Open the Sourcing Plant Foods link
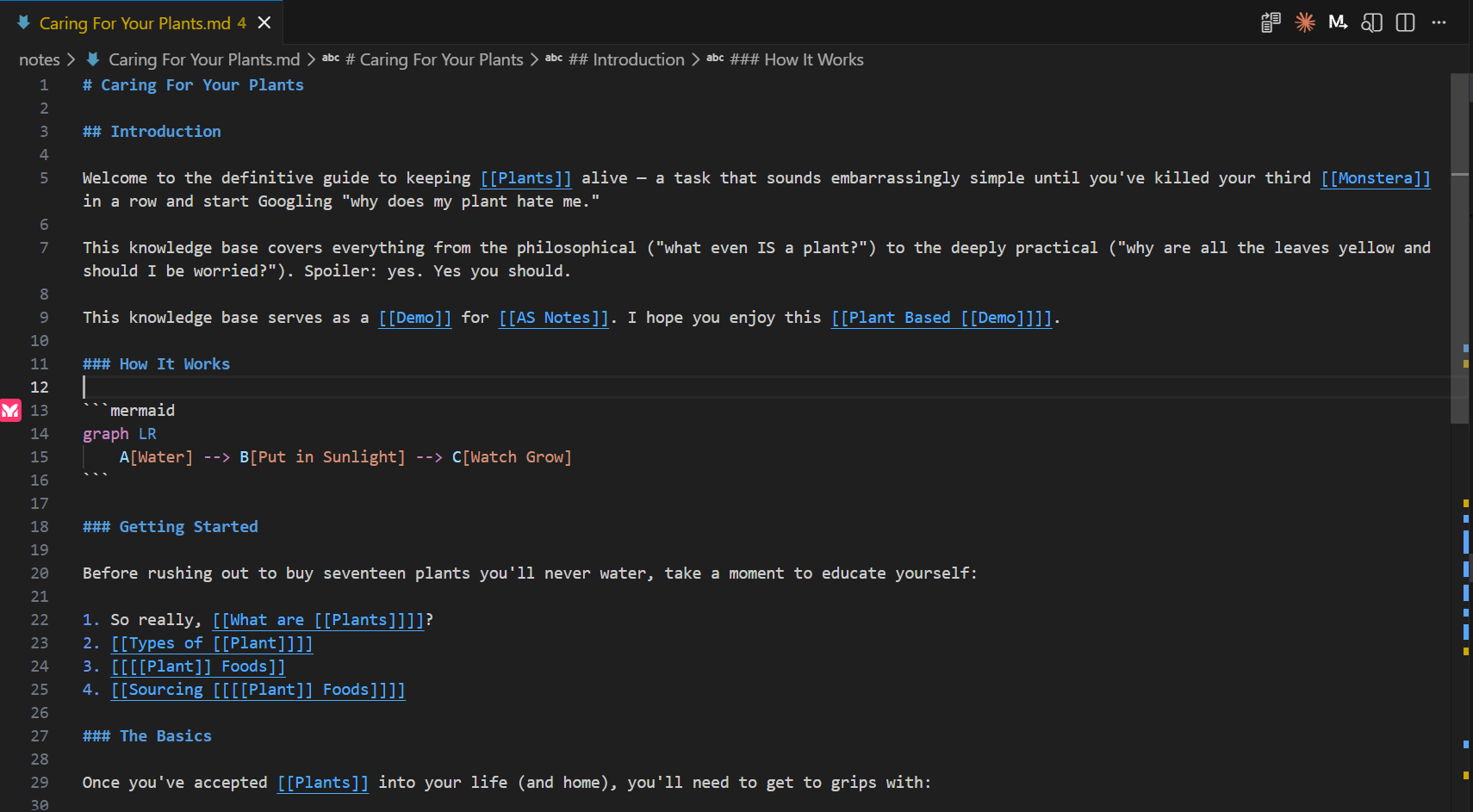 pyautogui.click(x=258, y=689)
